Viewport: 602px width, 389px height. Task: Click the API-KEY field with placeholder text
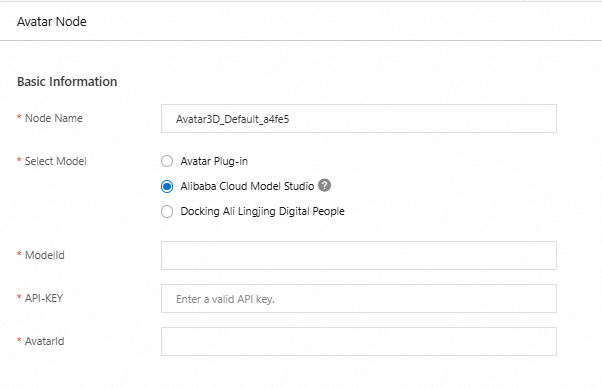coord(359,298)
